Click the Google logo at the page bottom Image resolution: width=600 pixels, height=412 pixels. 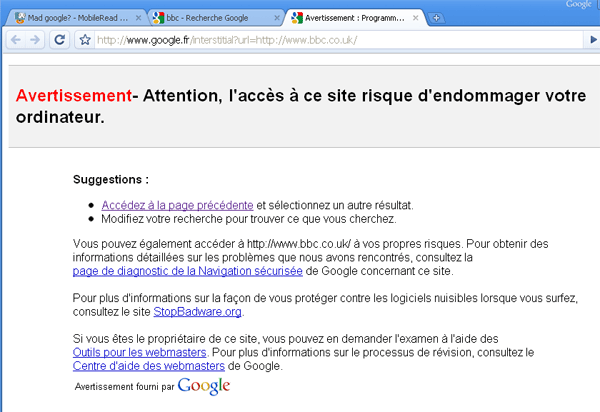coord(204,386)
